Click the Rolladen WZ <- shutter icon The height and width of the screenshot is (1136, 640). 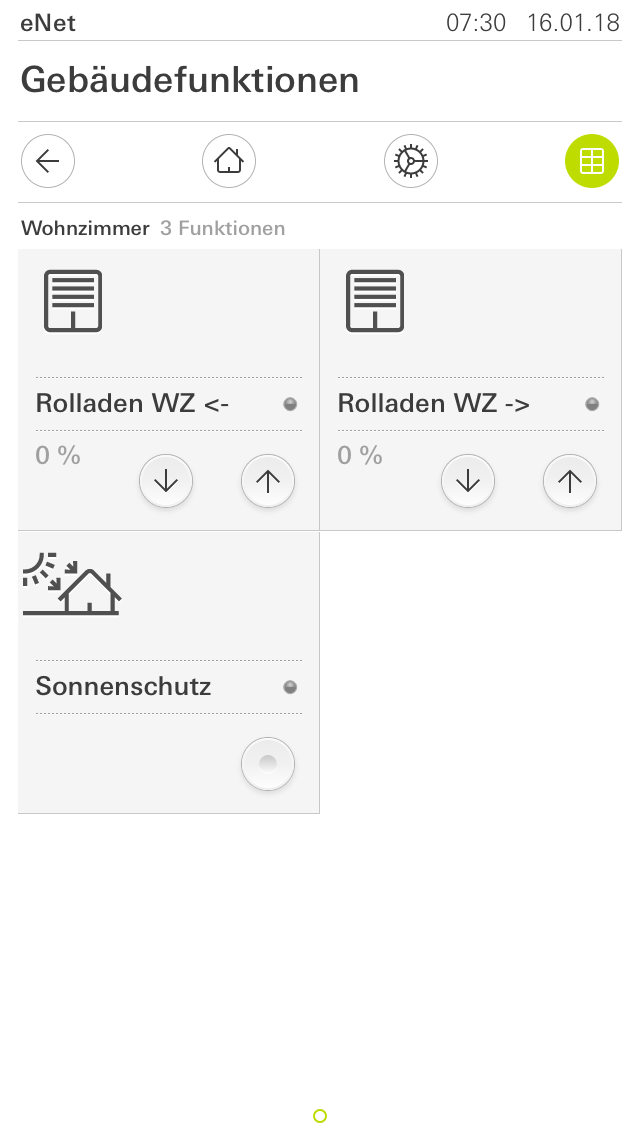pos(72,301)
